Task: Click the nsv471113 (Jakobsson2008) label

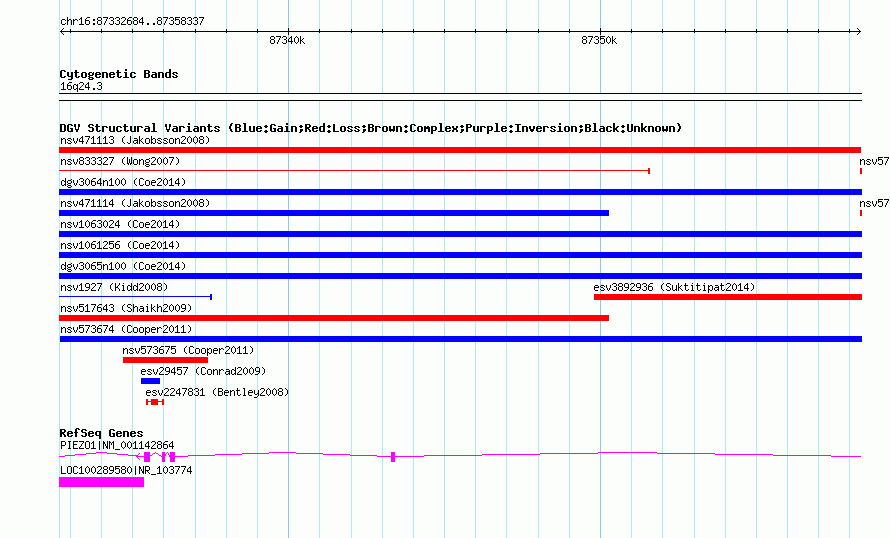Action: pos(135,140)
